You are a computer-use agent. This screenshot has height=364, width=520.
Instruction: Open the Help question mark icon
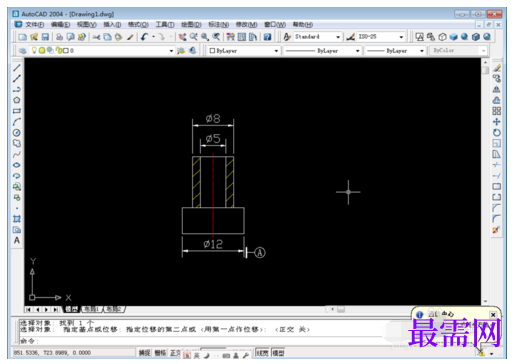[267, 37]
